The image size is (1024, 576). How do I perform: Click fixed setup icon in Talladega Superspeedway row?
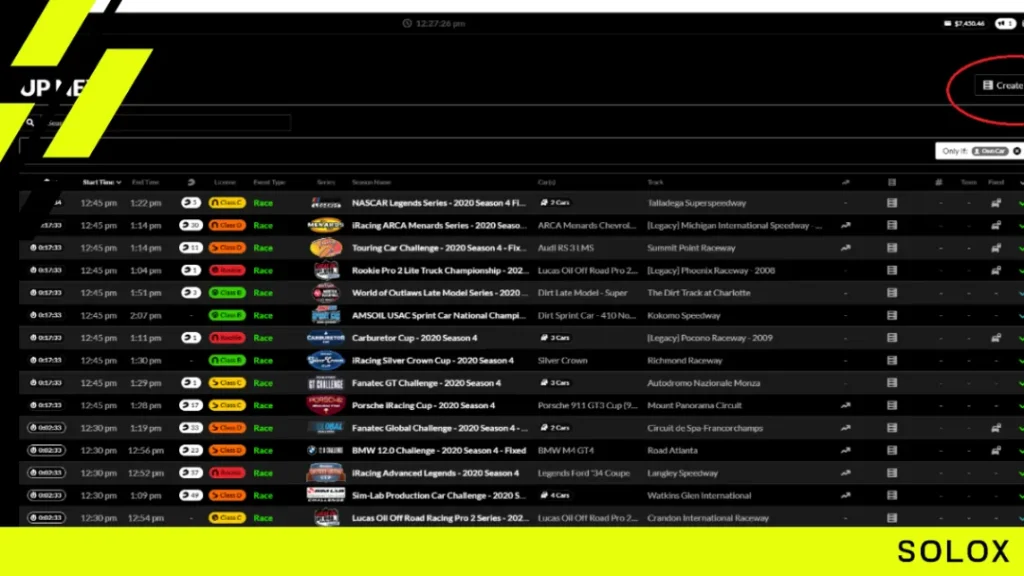pyautogui.click(x=996, y=203)
